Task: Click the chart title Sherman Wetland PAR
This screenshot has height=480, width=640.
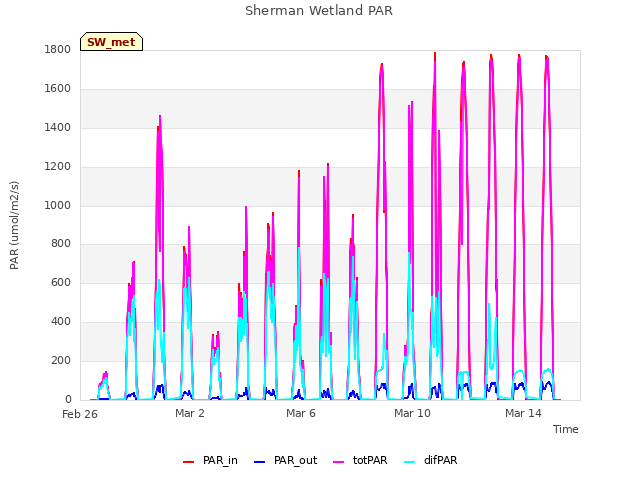Action: point(319,11)
